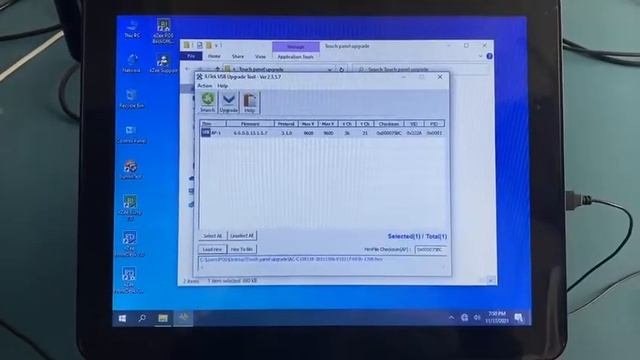Open the eZee POS BackOffice desktop icon
The height and width of the screenshot is (360, 640).
point(163,31)
